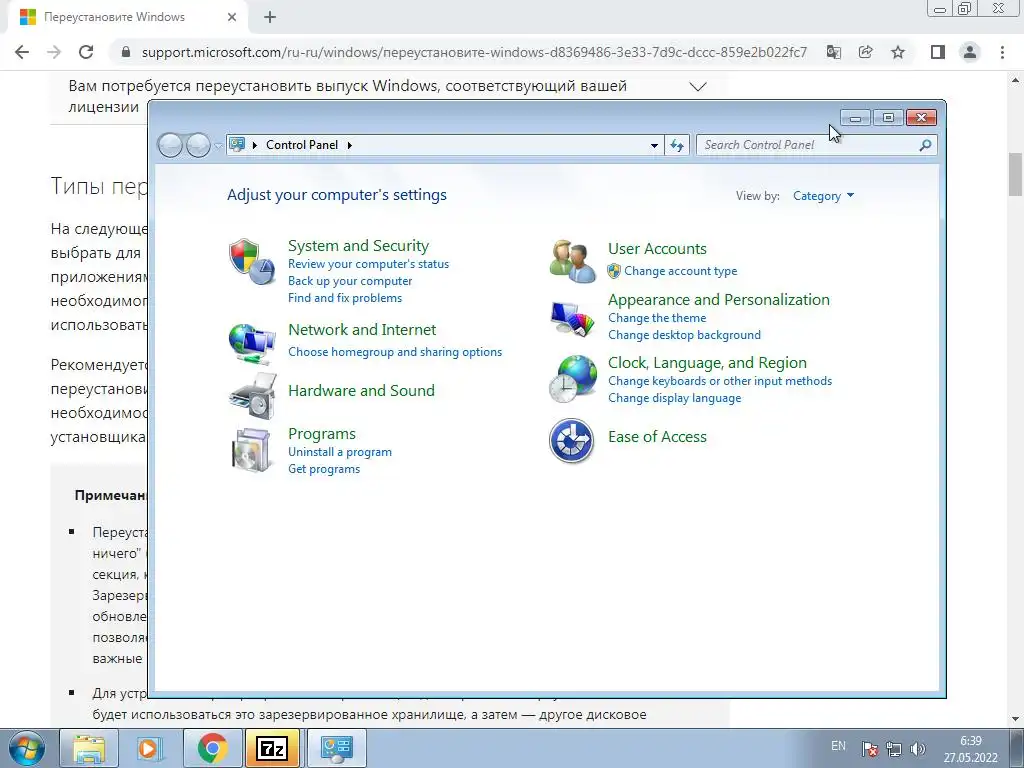
Task: Click Uninstall a program
Action: 340,452
